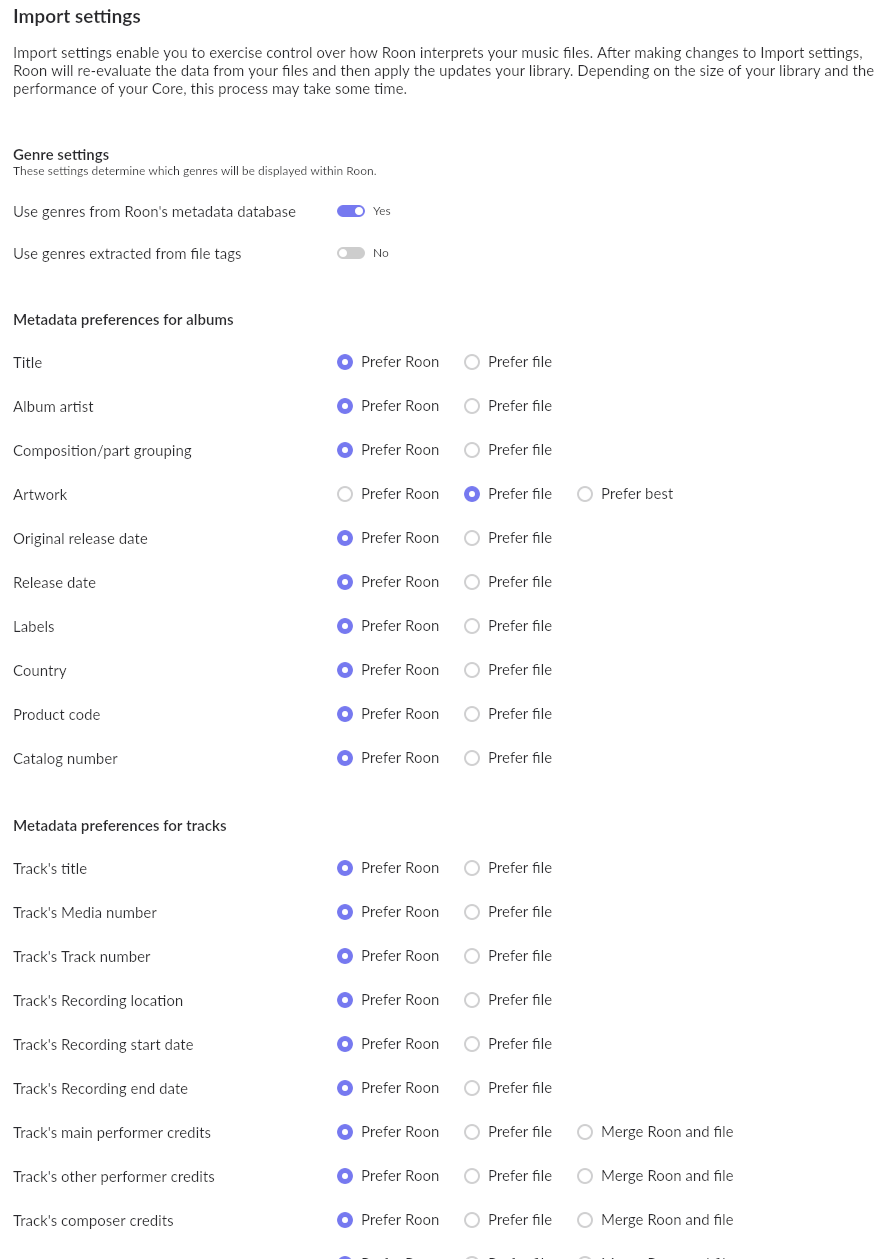This screenshot has height=1259, width=889.
Task: Set Original release date to Prefer file
Action: (472, 538)
